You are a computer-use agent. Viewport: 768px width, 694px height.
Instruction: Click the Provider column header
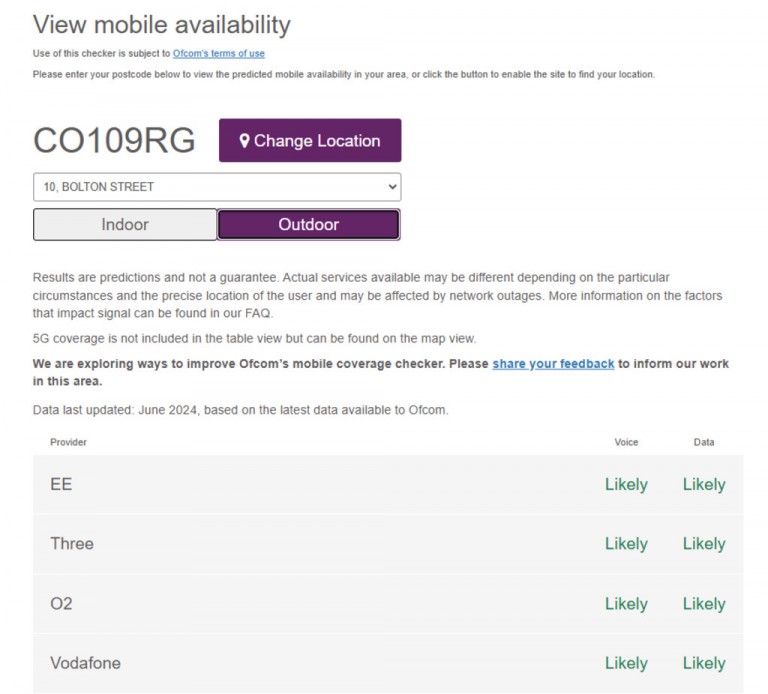coord(69,442)
